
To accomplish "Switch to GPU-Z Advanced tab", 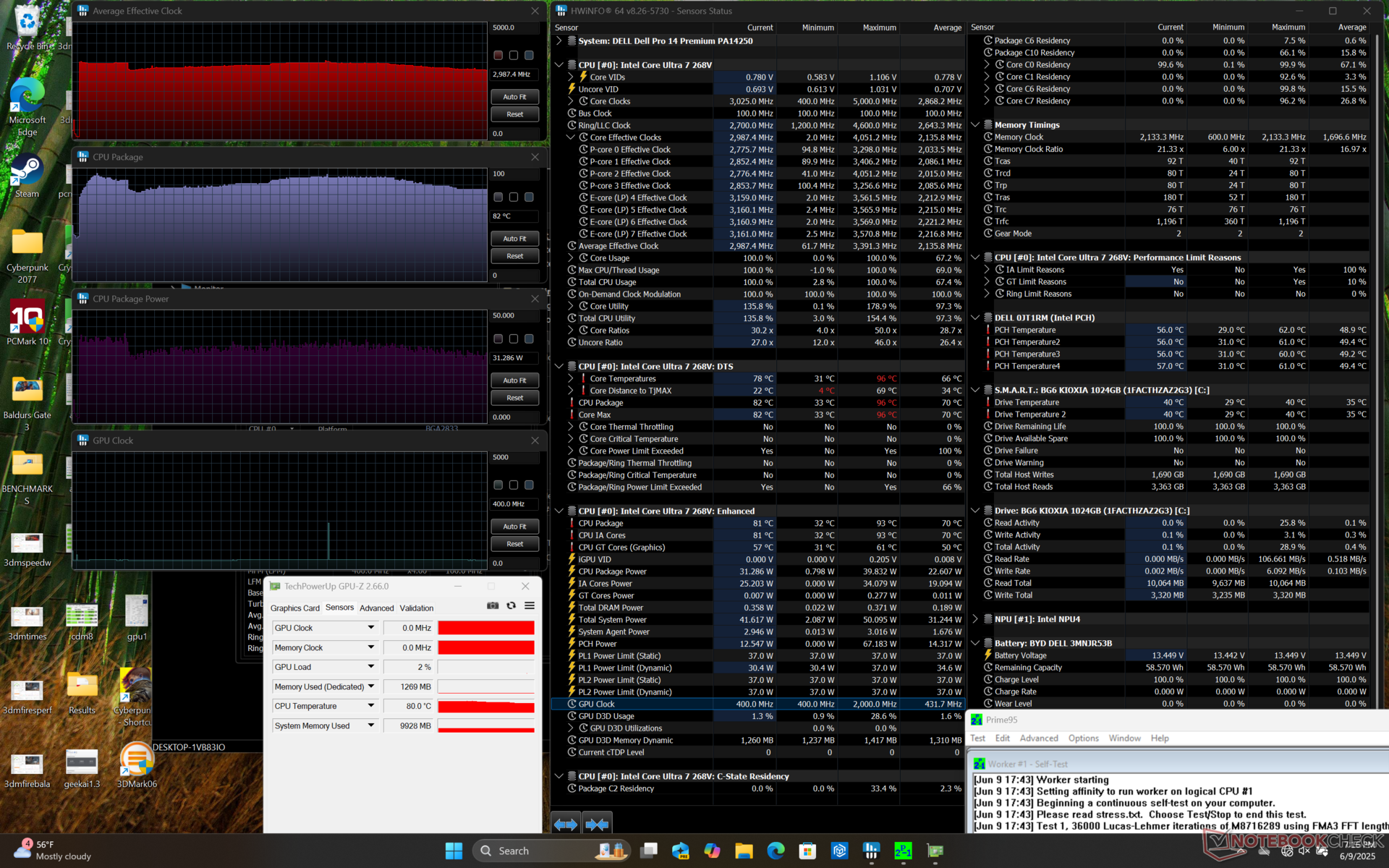I will click(376, 608).
